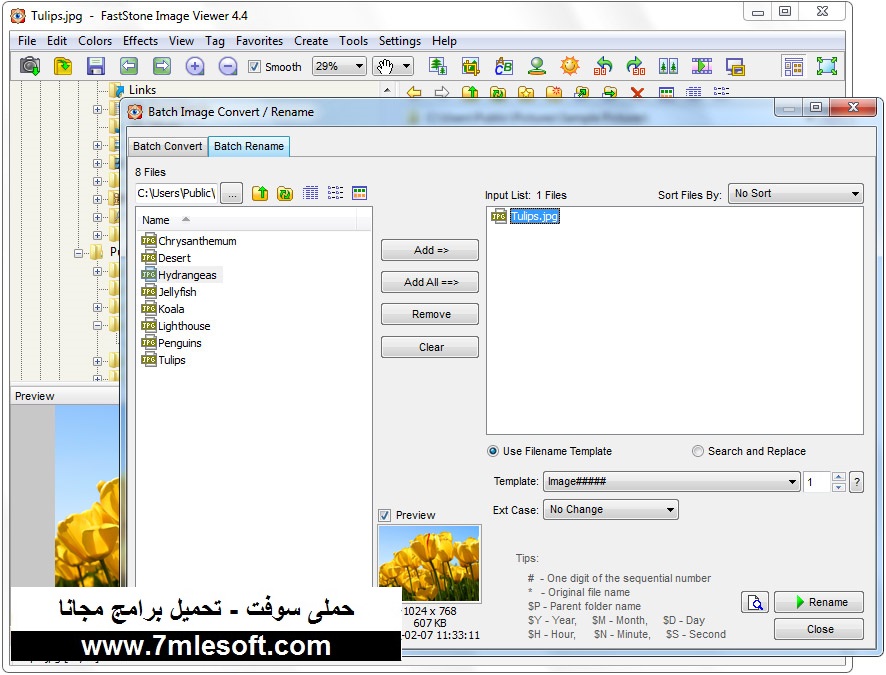Select the Lighthouse file in list
The width and height of the screenshot is (886, 675).
pyautogui.click(x=176, y=326)
